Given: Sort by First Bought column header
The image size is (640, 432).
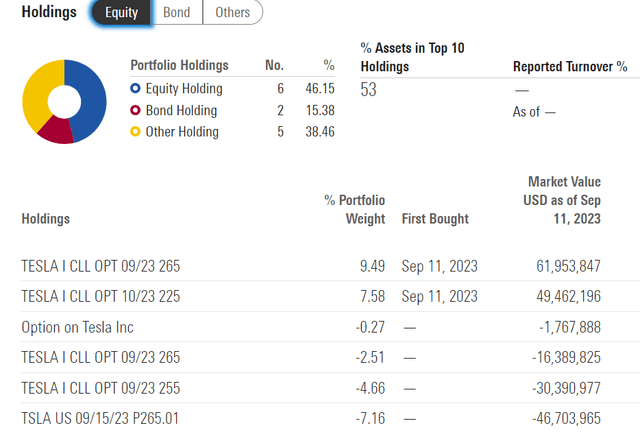Looking at the screenshot, I should pyautogui.click(x=434, y=218).
